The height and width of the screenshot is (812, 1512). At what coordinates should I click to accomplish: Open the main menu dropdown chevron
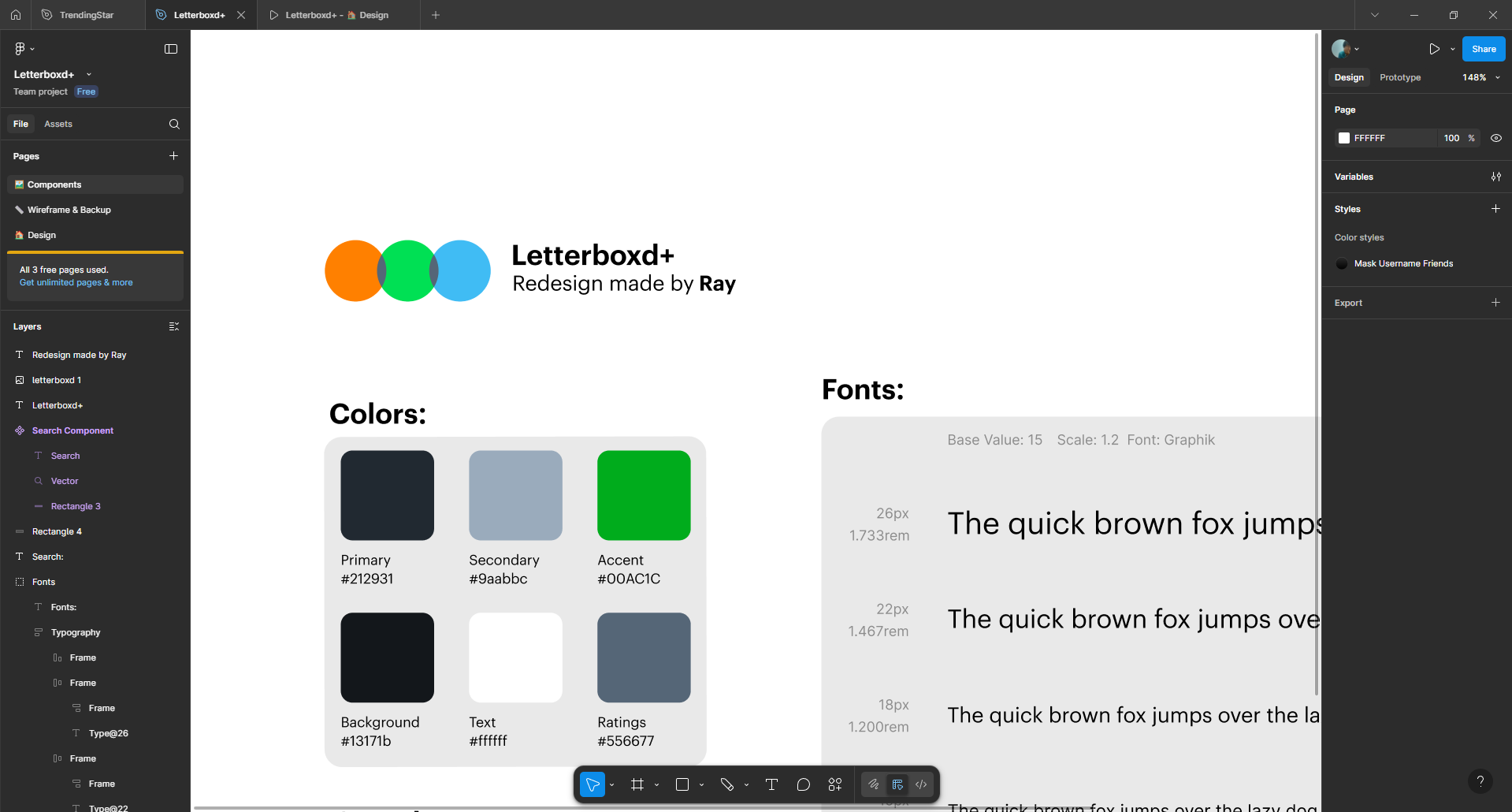click(32, 49)
